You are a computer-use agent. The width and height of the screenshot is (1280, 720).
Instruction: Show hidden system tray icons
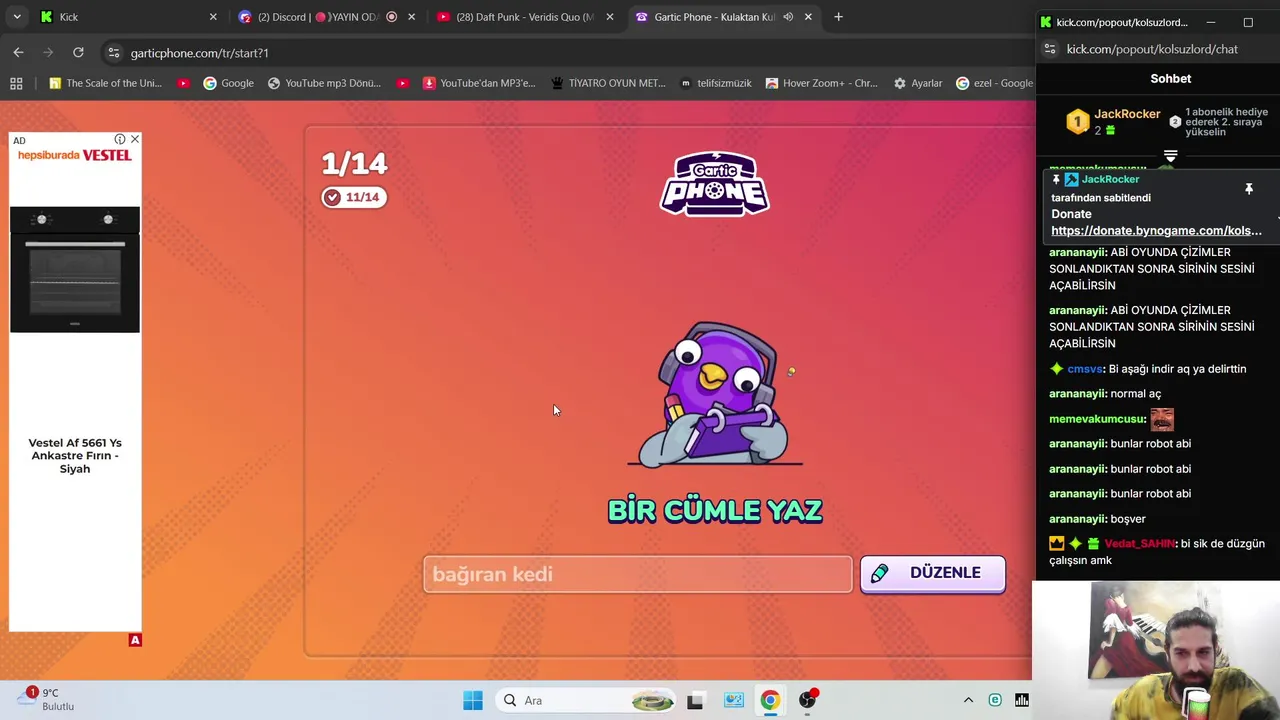968,700
